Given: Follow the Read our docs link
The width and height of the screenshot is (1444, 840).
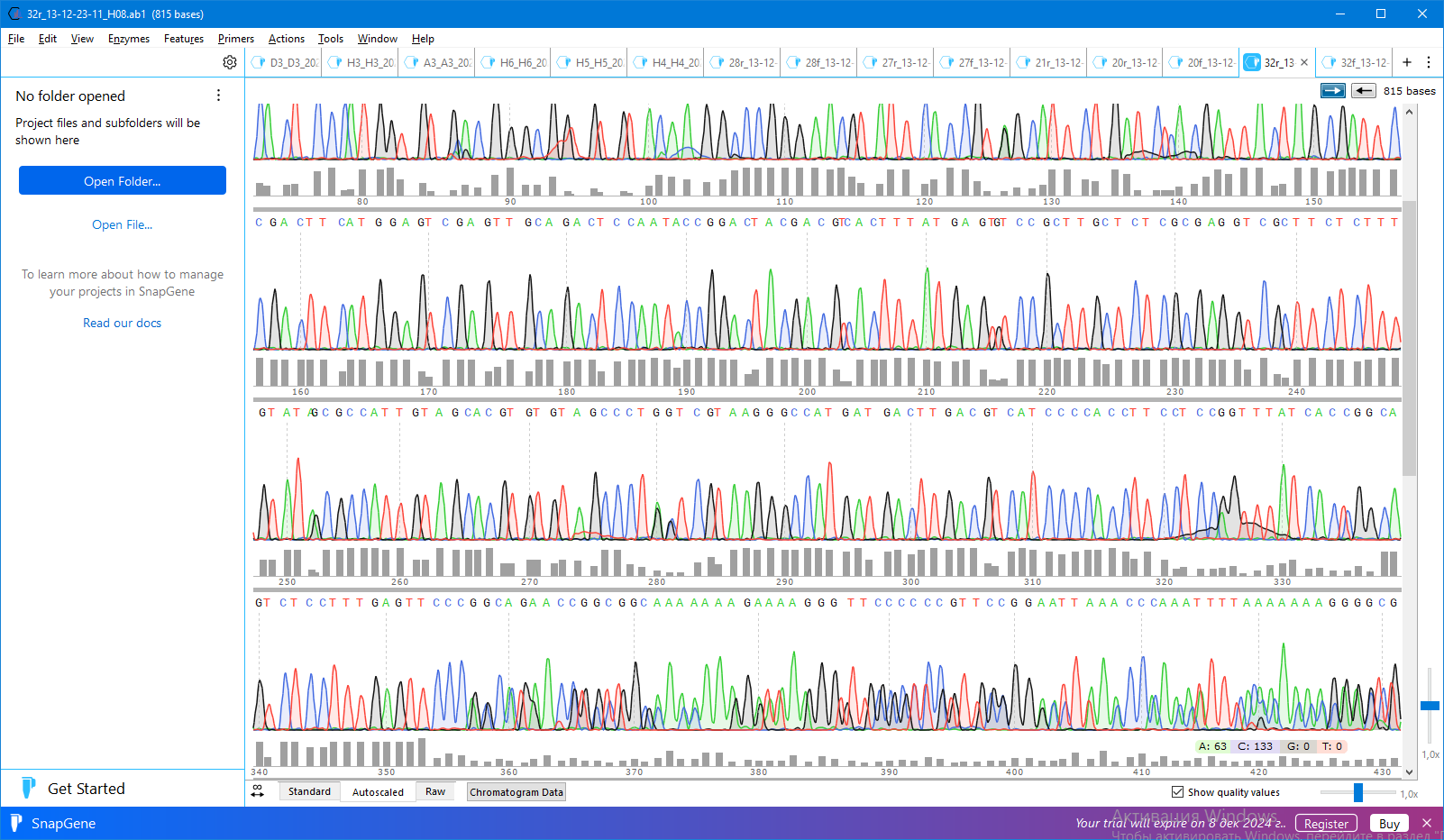Looking at the screenshot, I should pyautogui.click(x=123, y=323).
